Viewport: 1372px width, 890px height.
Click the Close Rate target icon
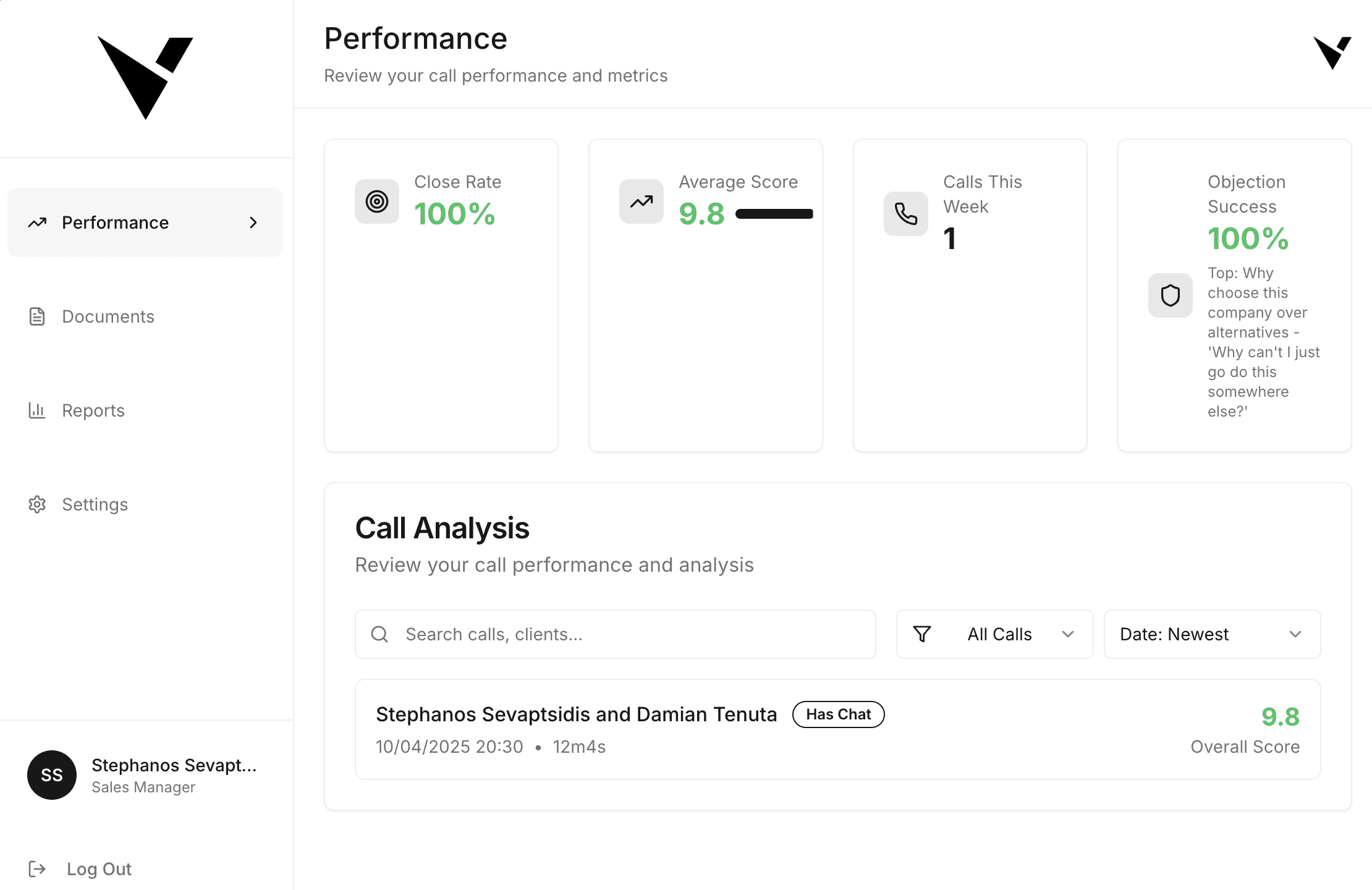tap(376, 201)
